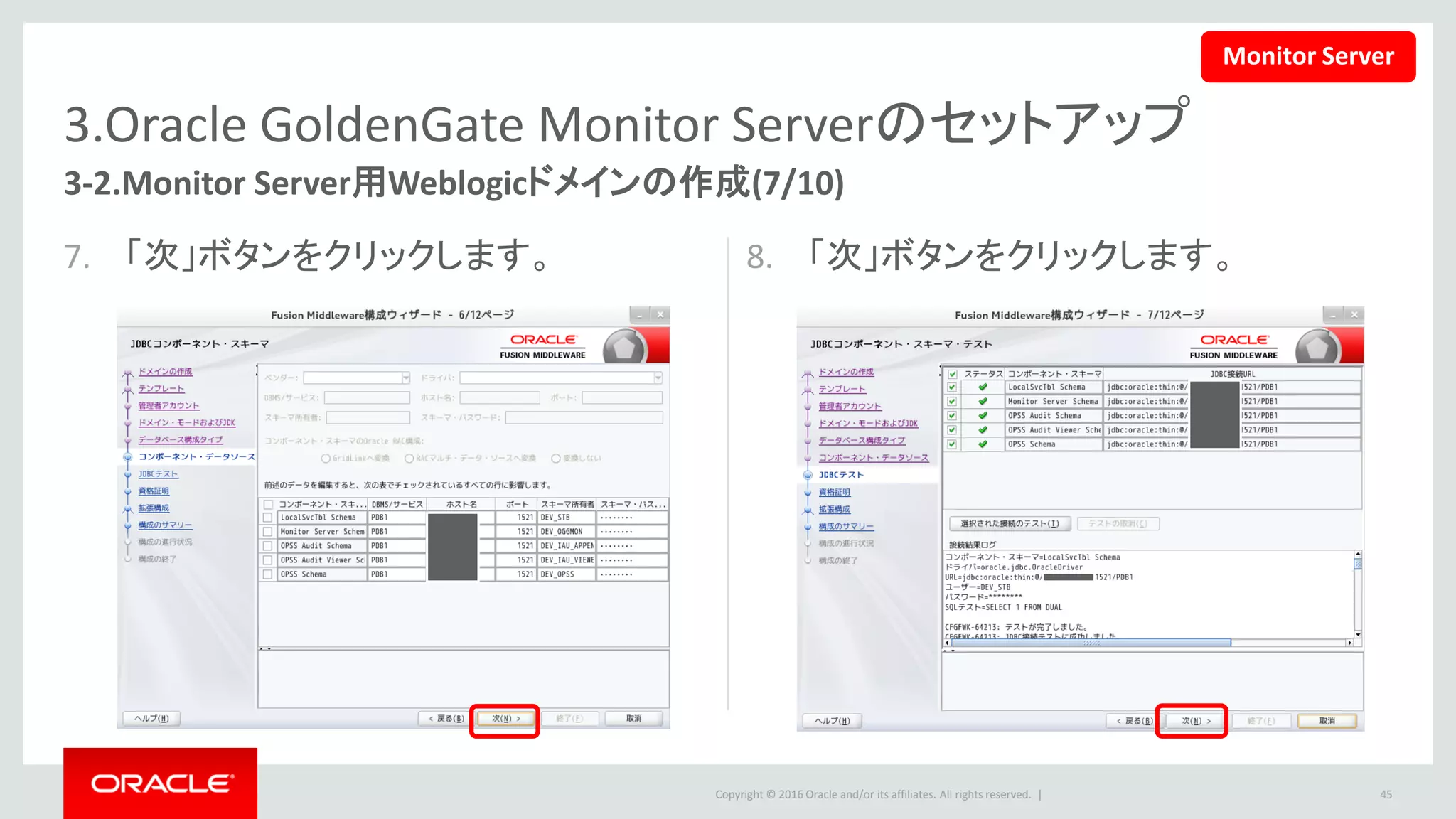Screen dimensions: 1456x819
Task: Go to 管理者アカウント step in right wizard
Action: click(x=850, y=407)
